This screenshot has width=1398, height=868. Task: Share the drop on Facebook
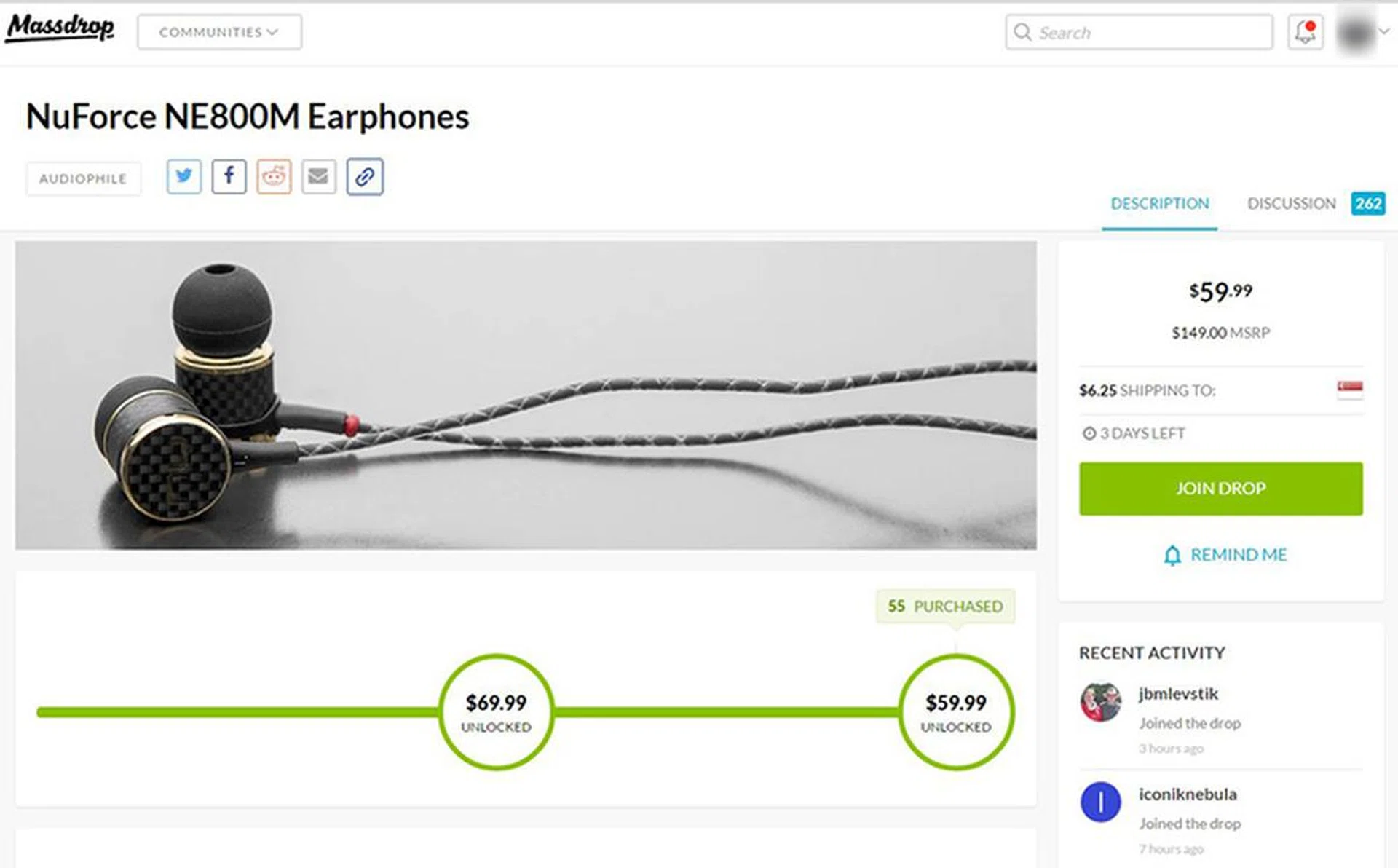click(x=229, y=176)
